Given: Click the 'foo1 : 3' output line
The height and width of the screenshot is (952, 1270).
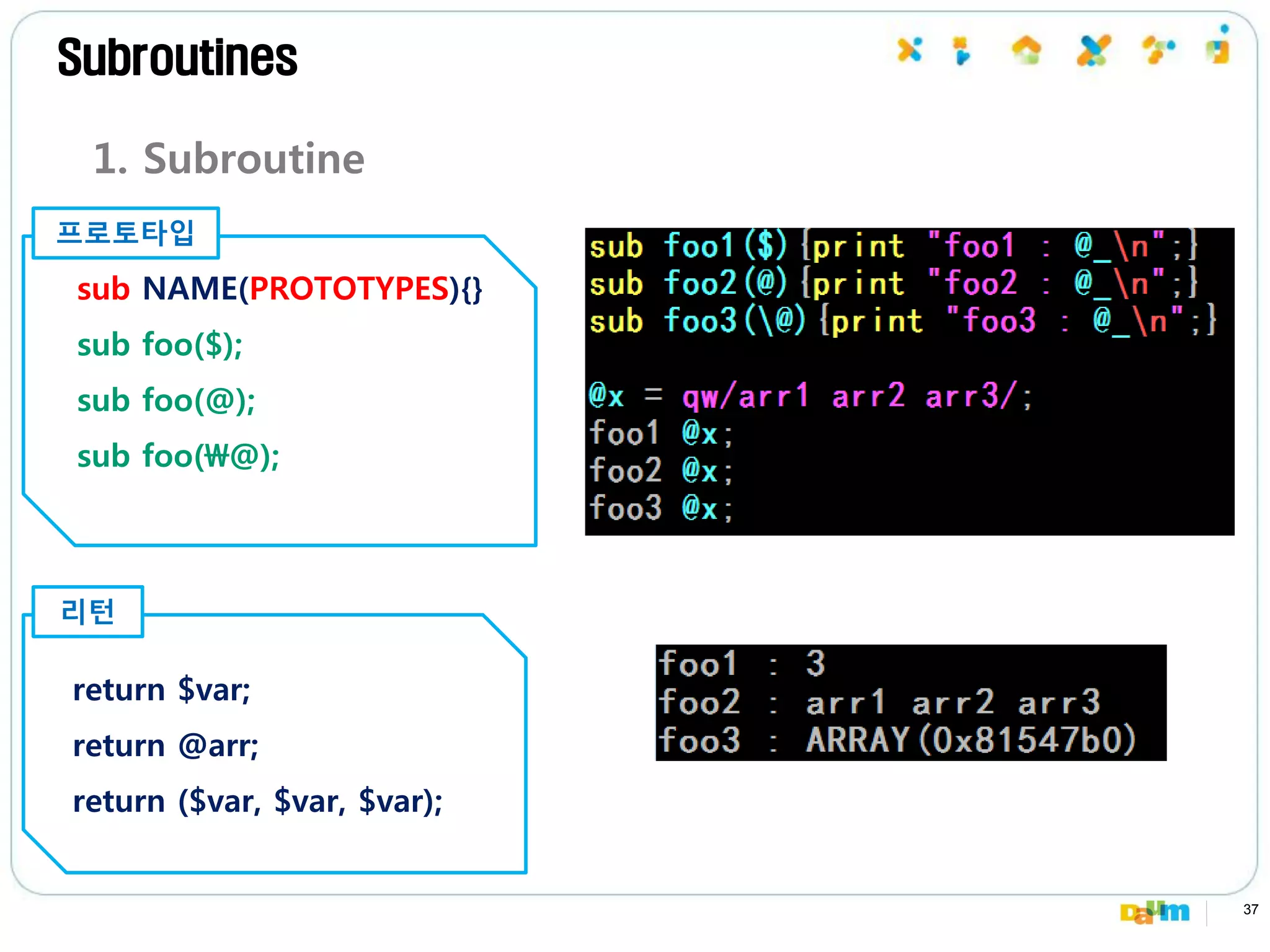Looking at the screenshot, I should pyautogui.click(x=742, y=664).
